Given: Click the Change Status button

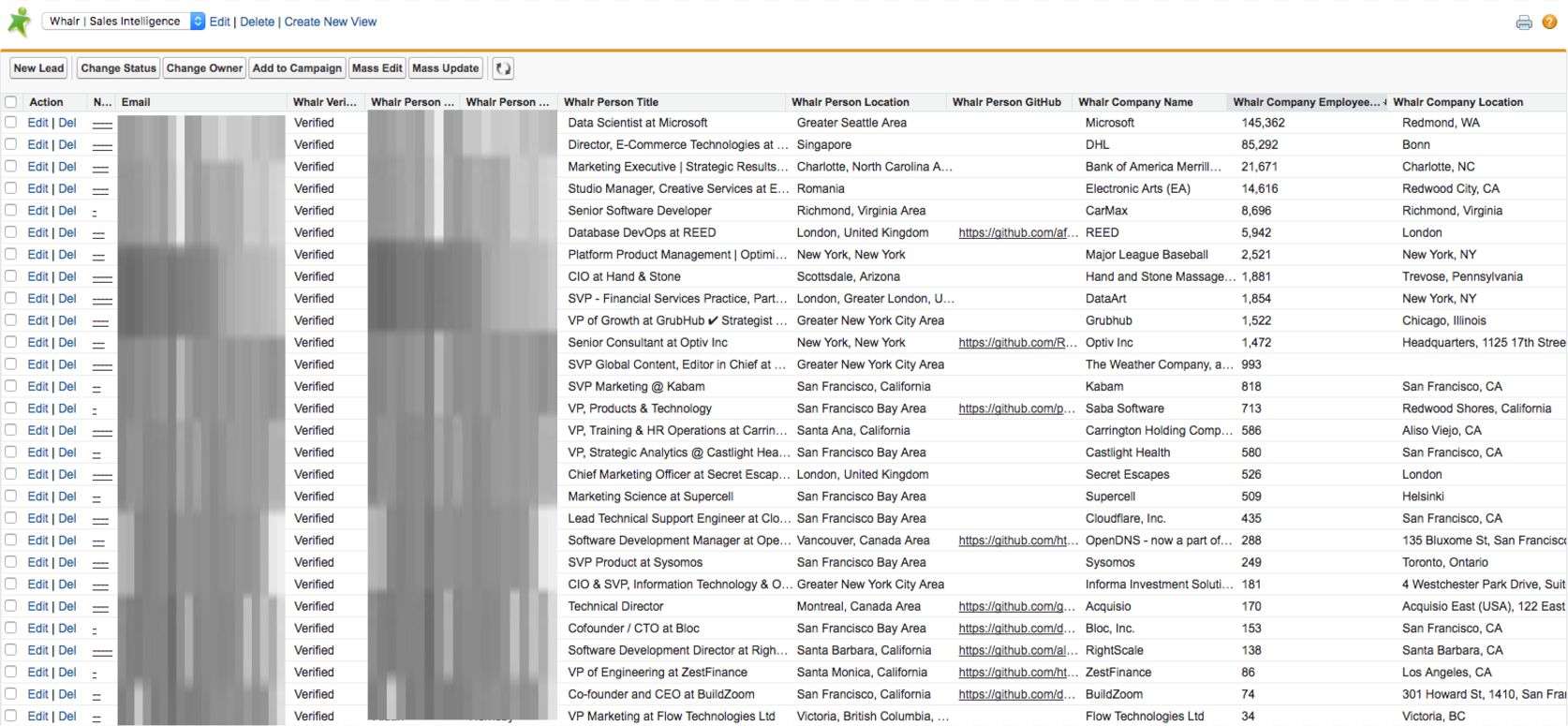Looking at the screenshot, I should tap(118, 68).
